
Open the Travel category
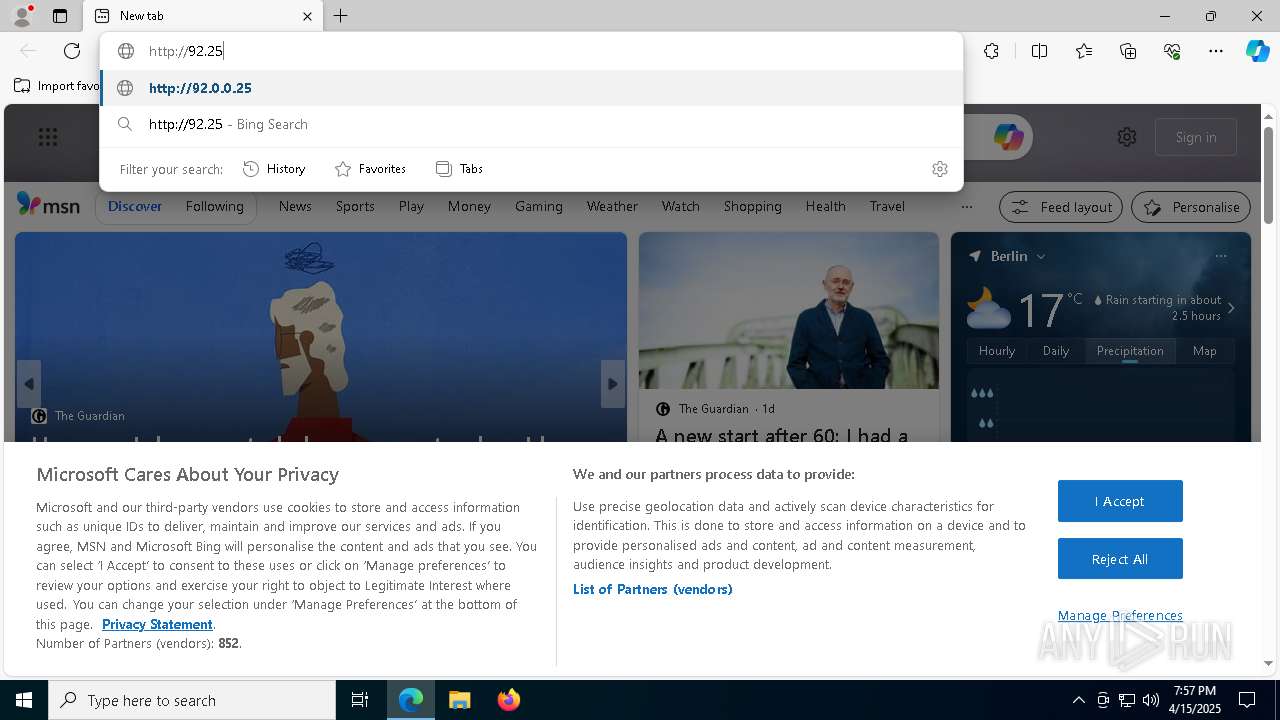(887, 206)
